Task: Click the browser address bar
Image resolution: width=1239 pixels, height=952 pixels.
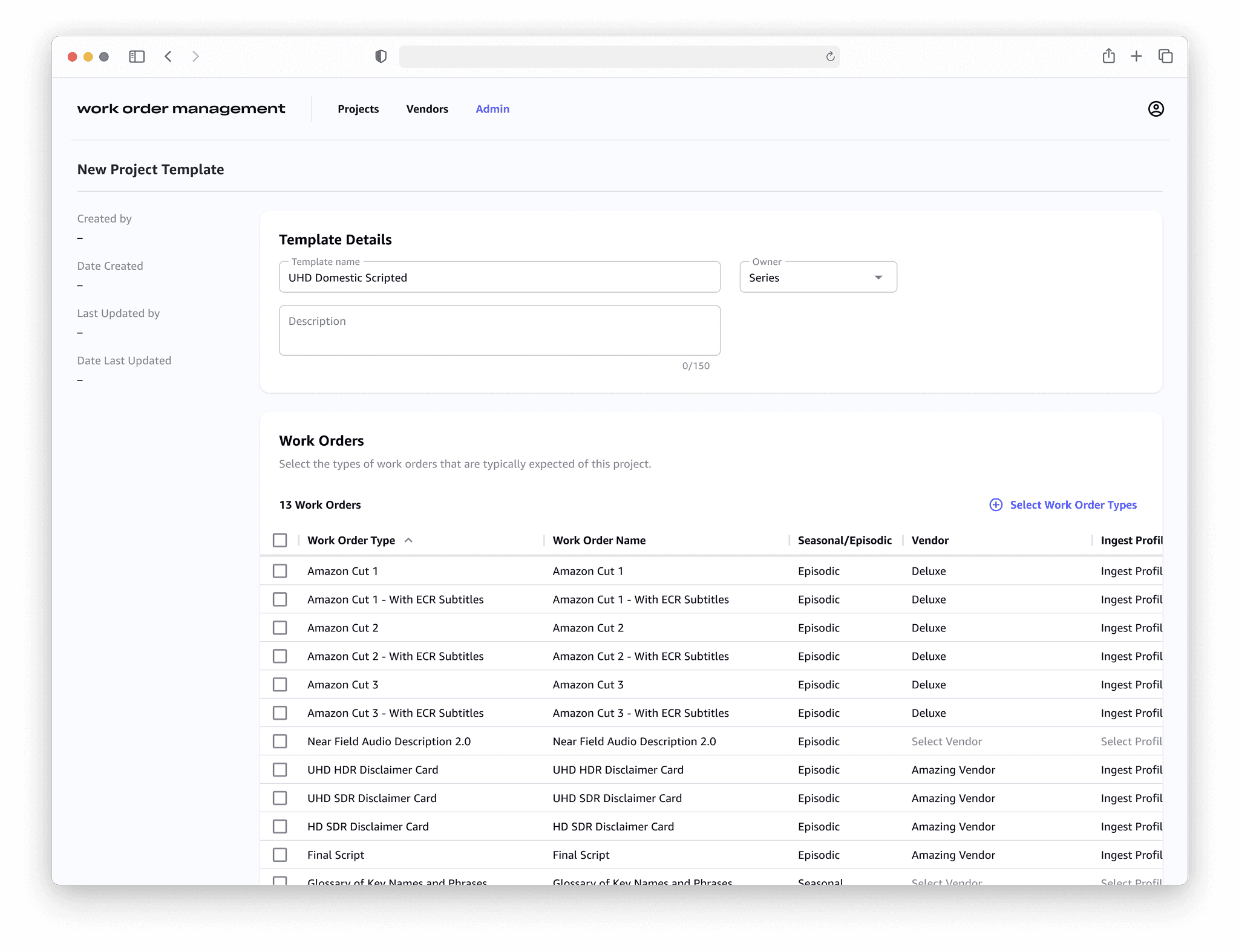Action: click(619, 56)
